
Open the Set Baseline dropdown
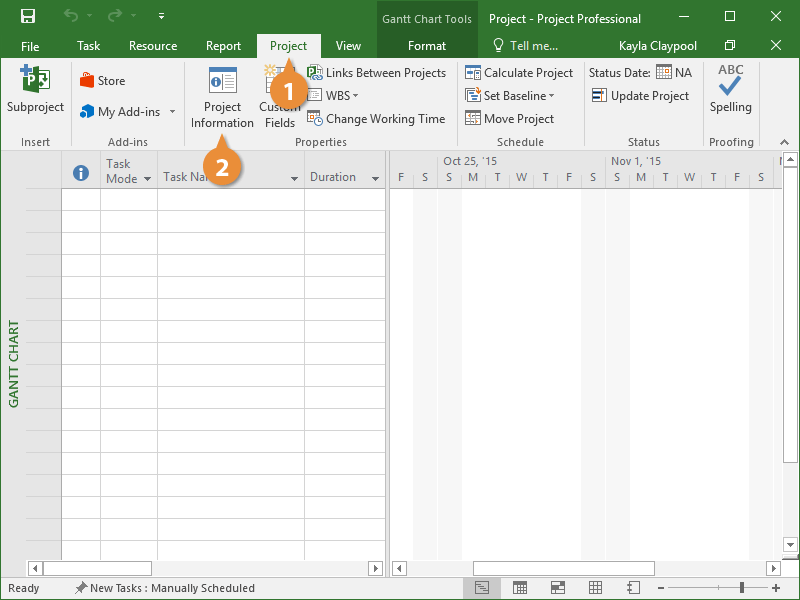(x=550, y=96)
